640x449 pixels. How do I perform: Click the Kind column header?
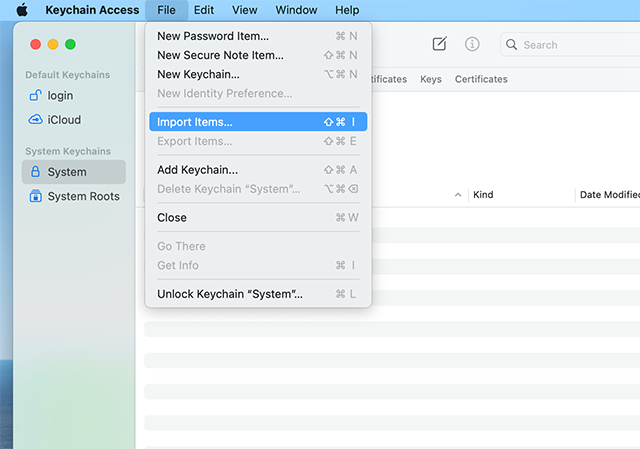483,195
